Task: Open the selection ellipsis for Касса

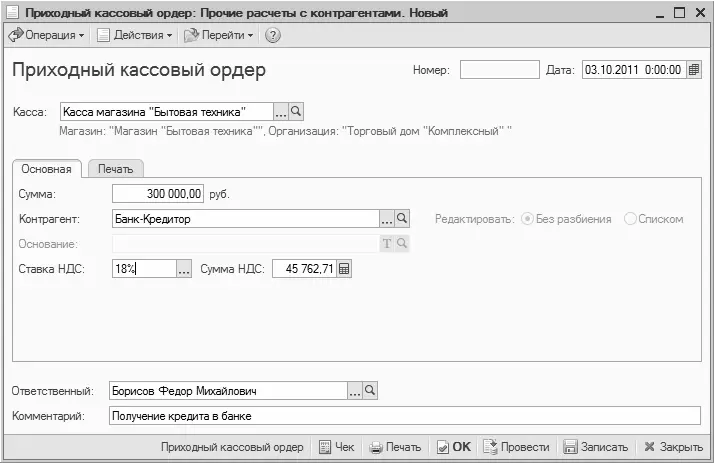Action: tap(280, 112)
